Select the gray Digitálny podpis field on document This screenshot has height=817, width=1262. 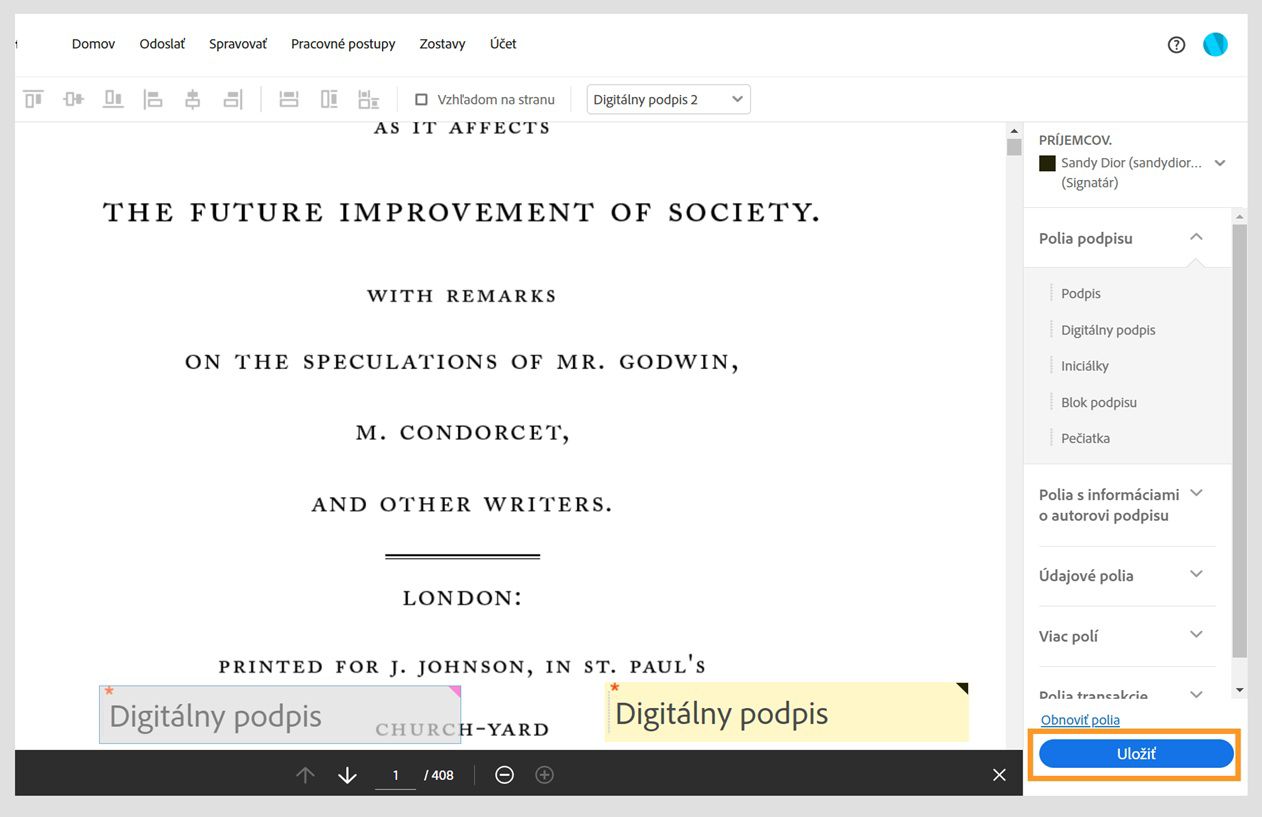pyautogui.click(x=280, y=714)
